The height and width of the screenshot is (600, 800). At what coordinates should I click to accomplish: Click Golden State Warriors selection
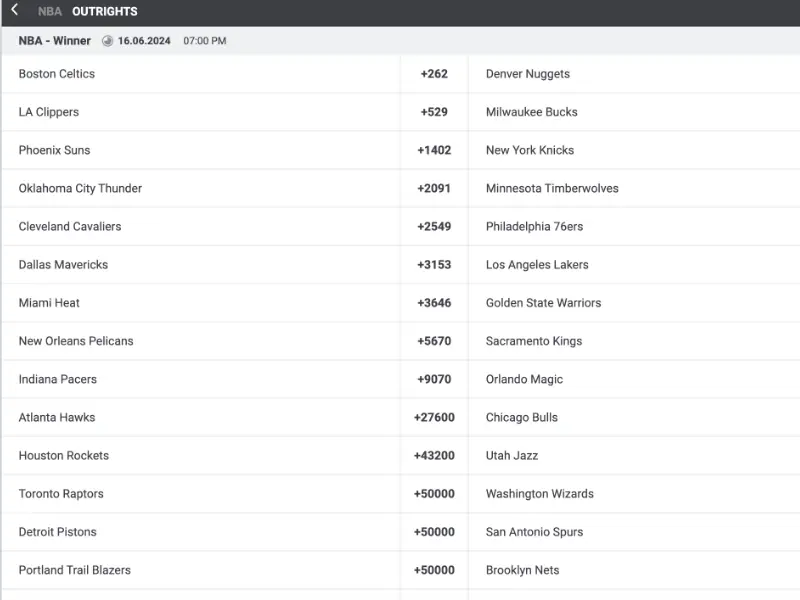point(634,303)
